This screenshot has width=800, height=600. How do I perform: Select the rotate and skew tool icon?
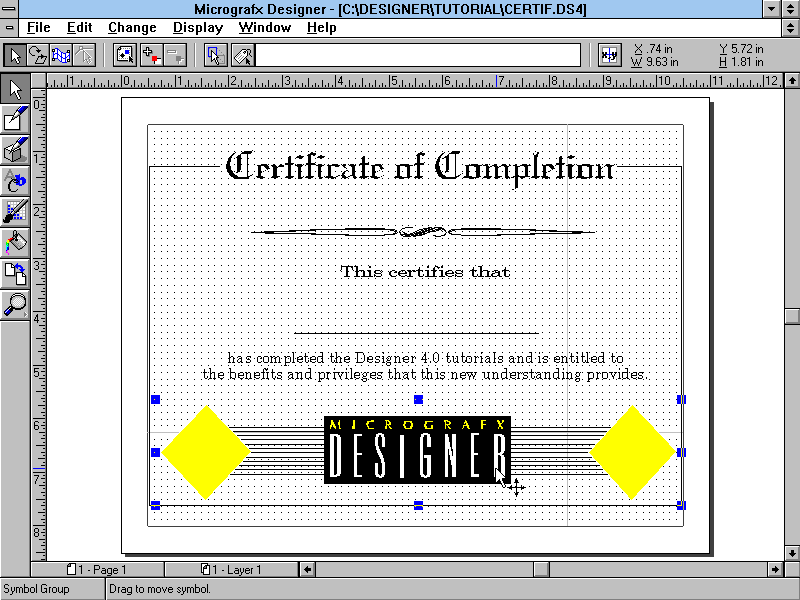38,55
